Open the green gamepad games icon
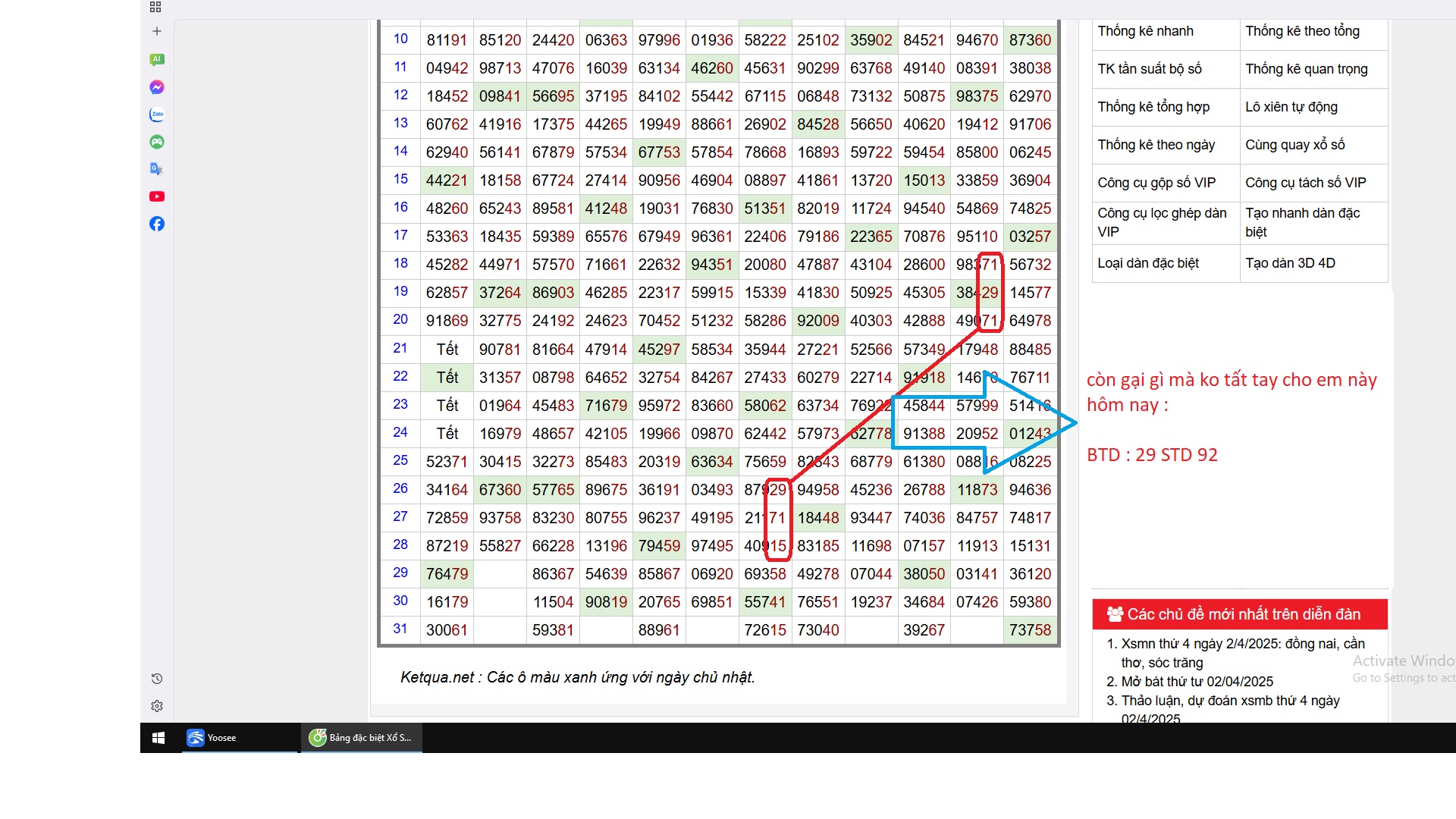1456x819 pixels. 157,142
